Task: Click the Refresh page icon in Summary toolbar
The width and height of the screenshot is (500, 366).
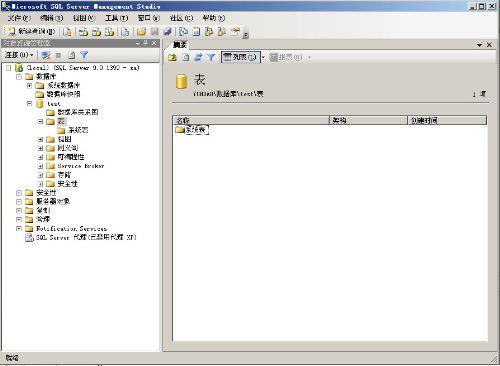Action: click(185, 57)
